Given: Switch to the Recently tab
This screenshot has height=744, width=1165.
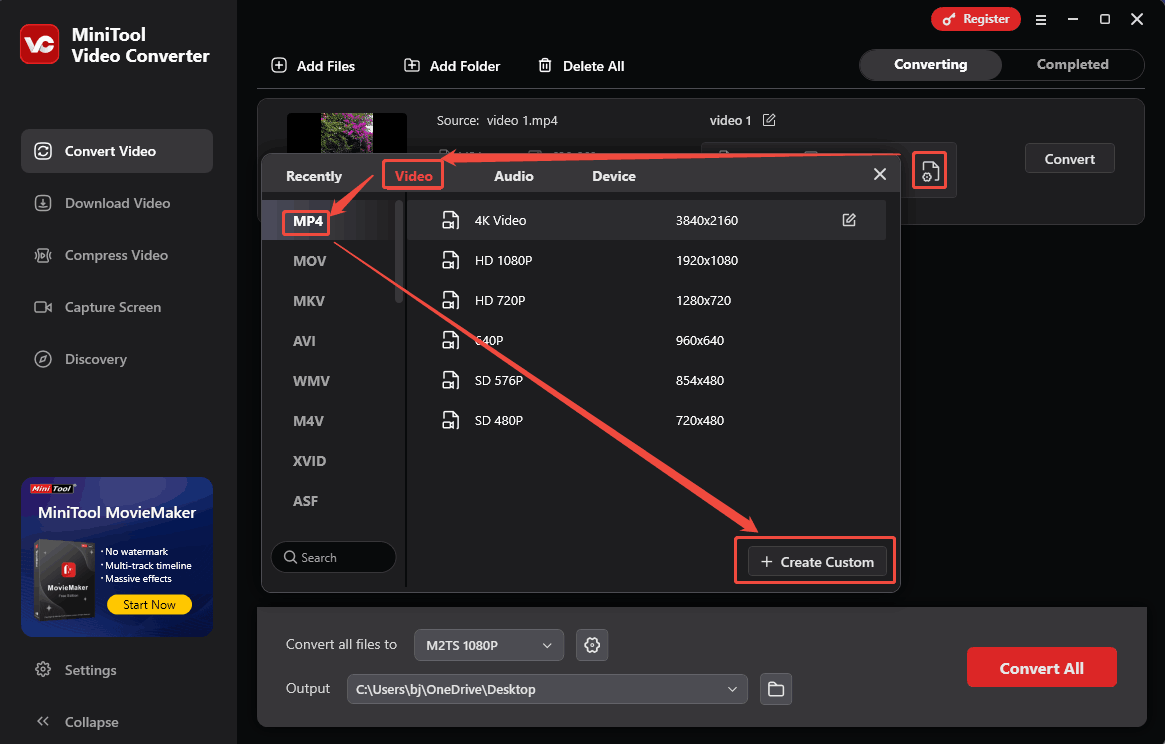Looking at the screenshot, I should pos(314,176).
